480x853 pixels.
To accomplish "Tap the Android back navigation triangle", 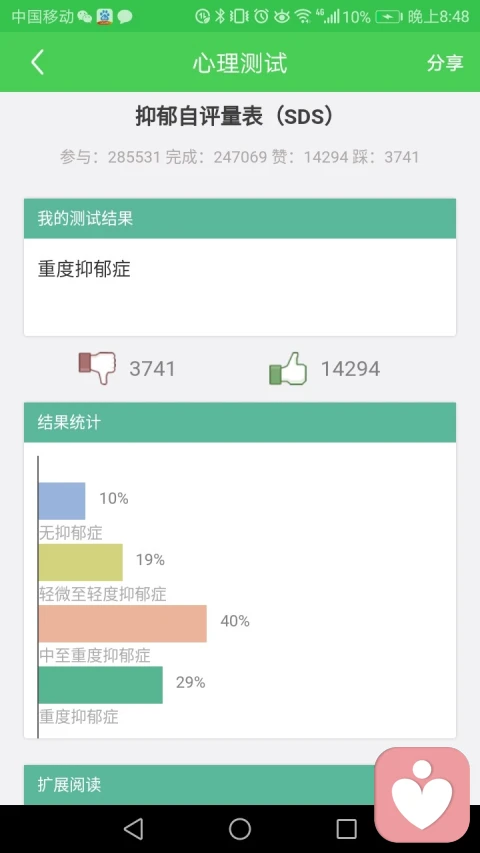I will pos(133,829).
